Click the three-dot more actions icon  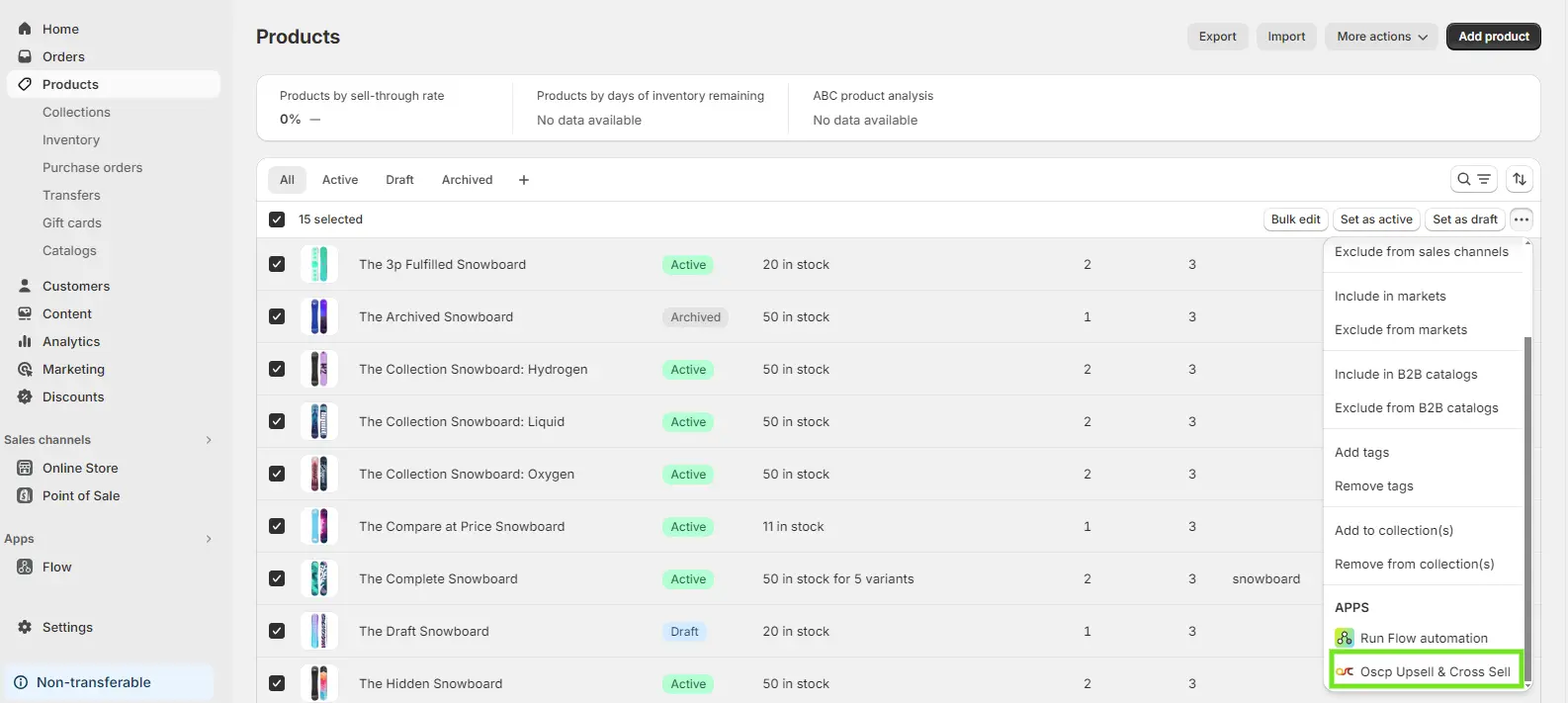1522,220
